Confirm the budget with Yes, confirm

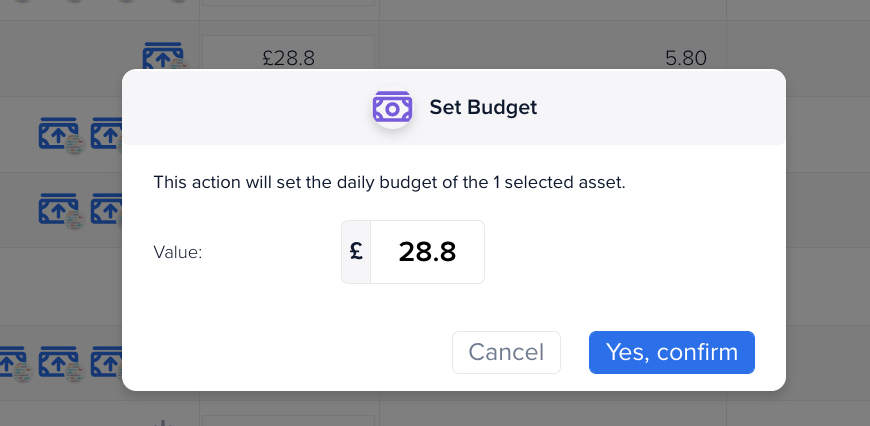[x=671, y=352]
